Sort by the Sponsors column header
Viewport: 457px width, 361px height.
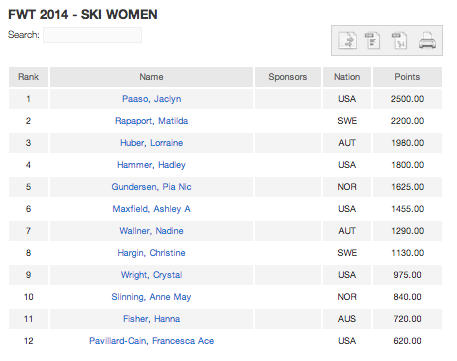[x=288, y=77]
